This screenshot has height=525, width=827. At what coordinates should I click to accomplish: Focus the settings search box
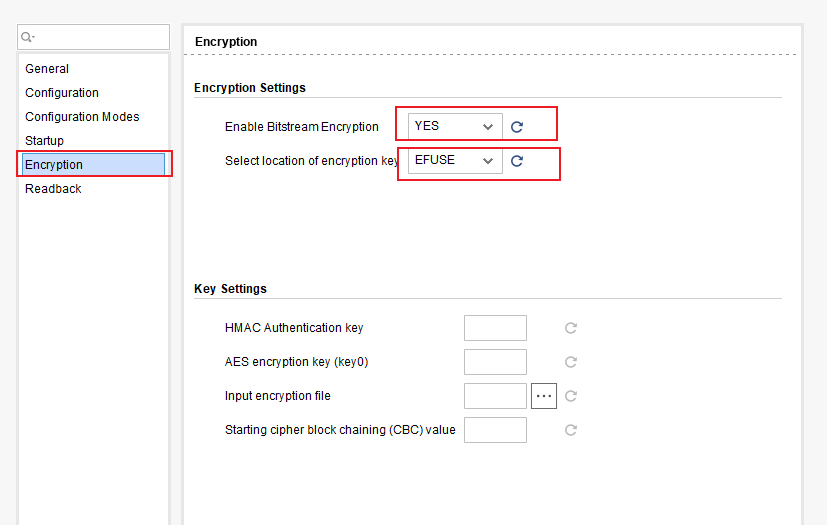coord(93,37)
